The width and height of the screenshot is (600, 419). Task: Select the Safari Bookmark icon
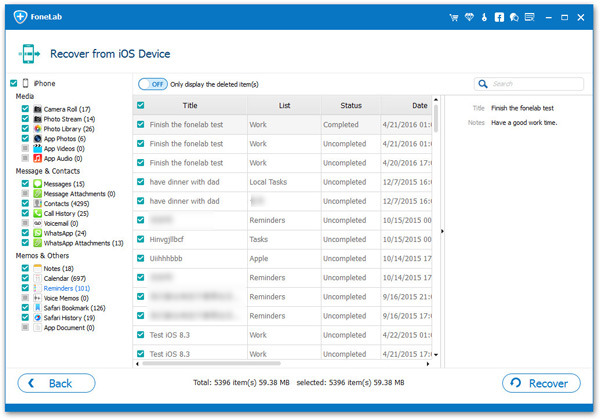click(38, 308)
